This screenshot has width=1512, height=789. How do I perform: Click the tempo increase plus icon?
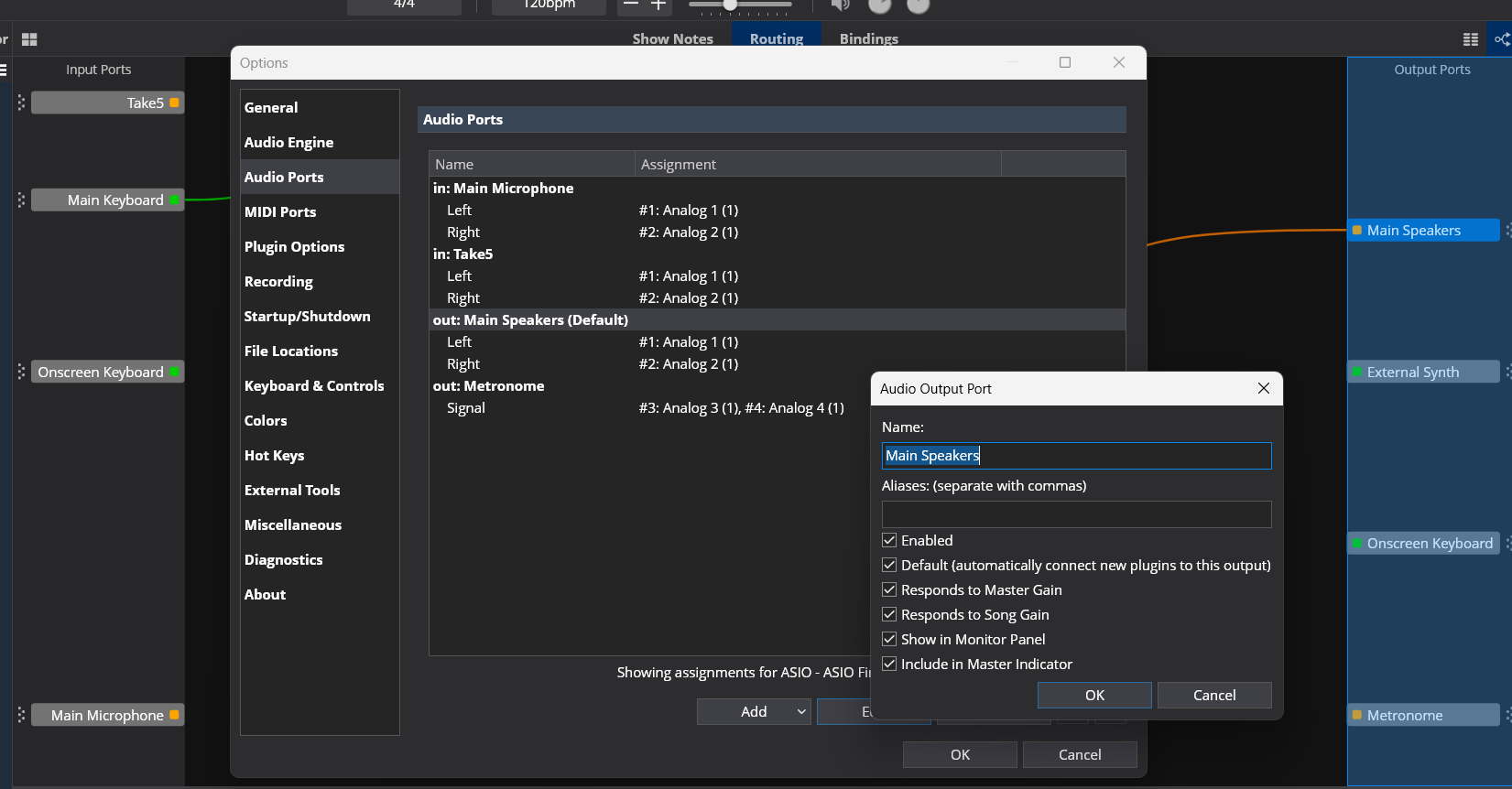(658, 5)
